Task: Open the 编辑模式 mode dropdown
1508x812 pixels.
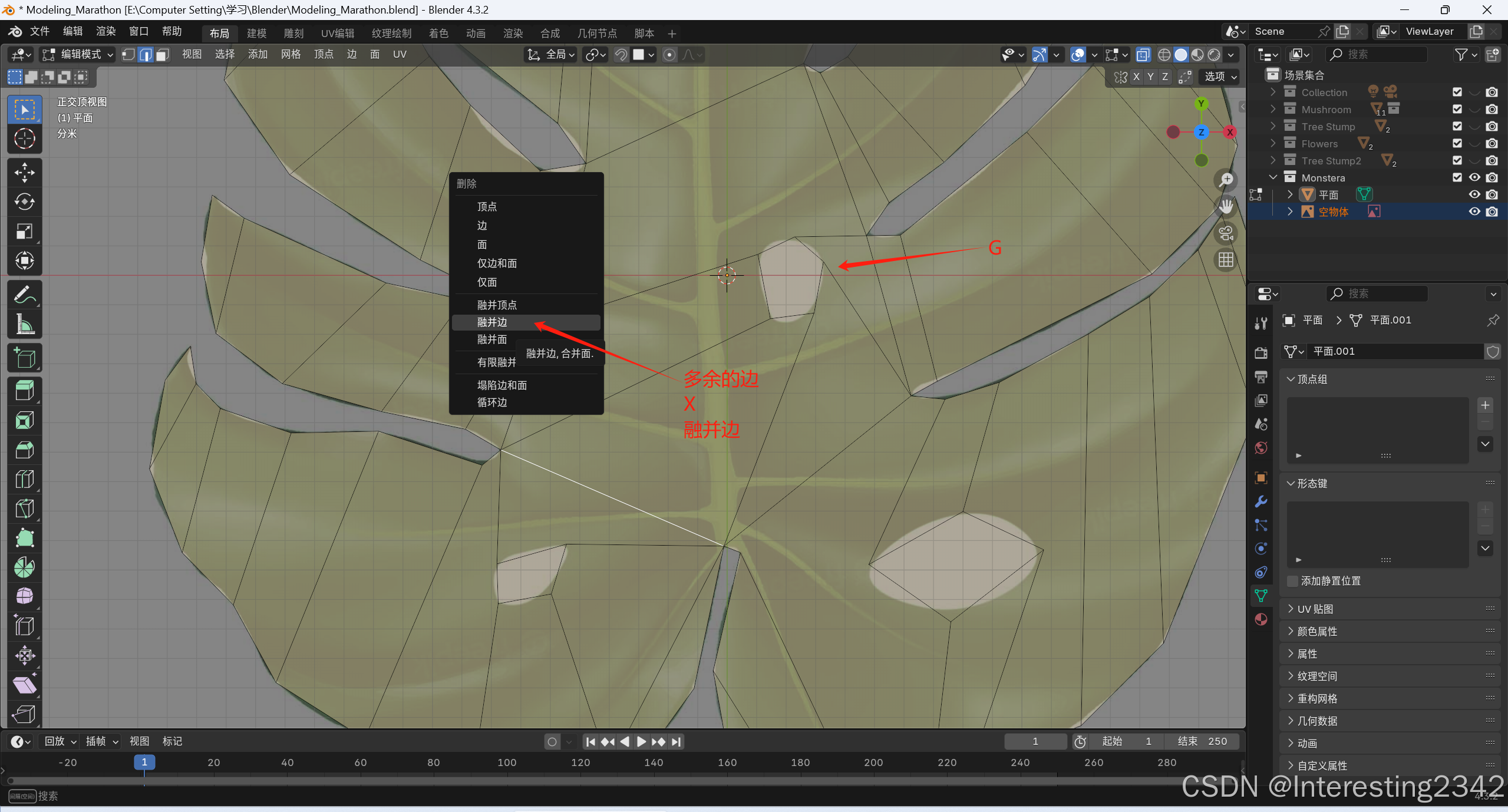Action: [78, 55]
